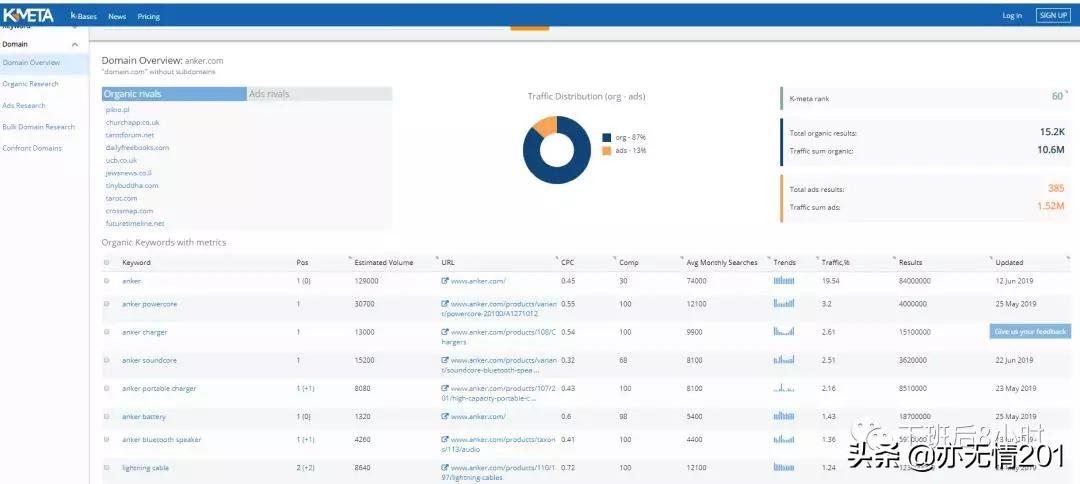Viewport: 1080px width, 484px height.
Task: Open external link icon for anker charger URL
Action: (x=445, y=332)
